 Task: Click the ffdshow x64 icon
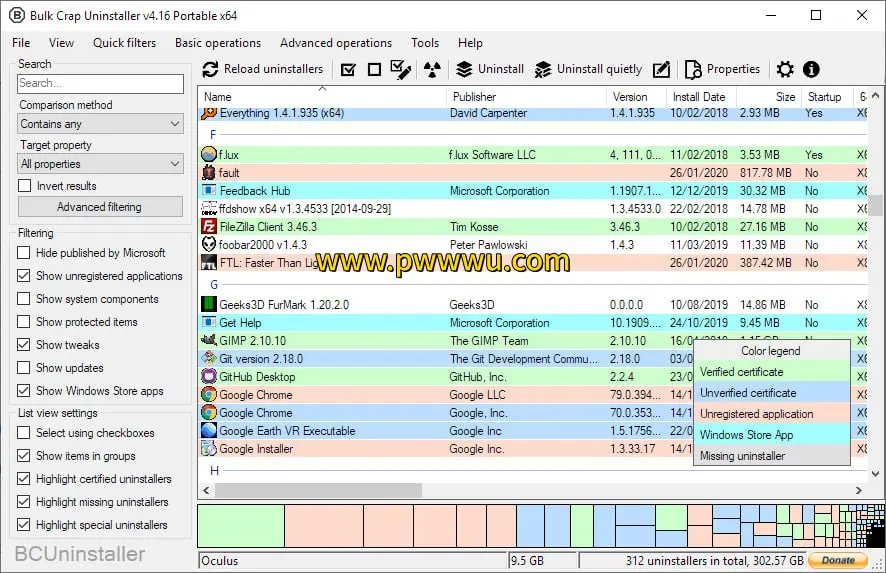click(x=209, y=209)
